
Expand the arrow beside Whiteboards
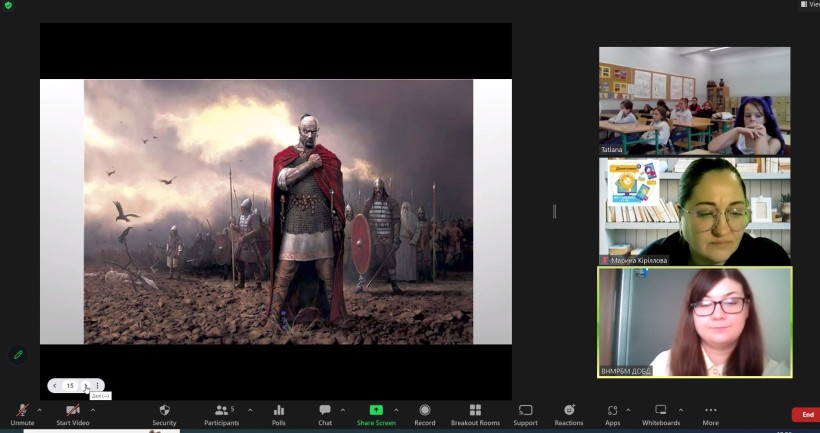coord(680,410)
